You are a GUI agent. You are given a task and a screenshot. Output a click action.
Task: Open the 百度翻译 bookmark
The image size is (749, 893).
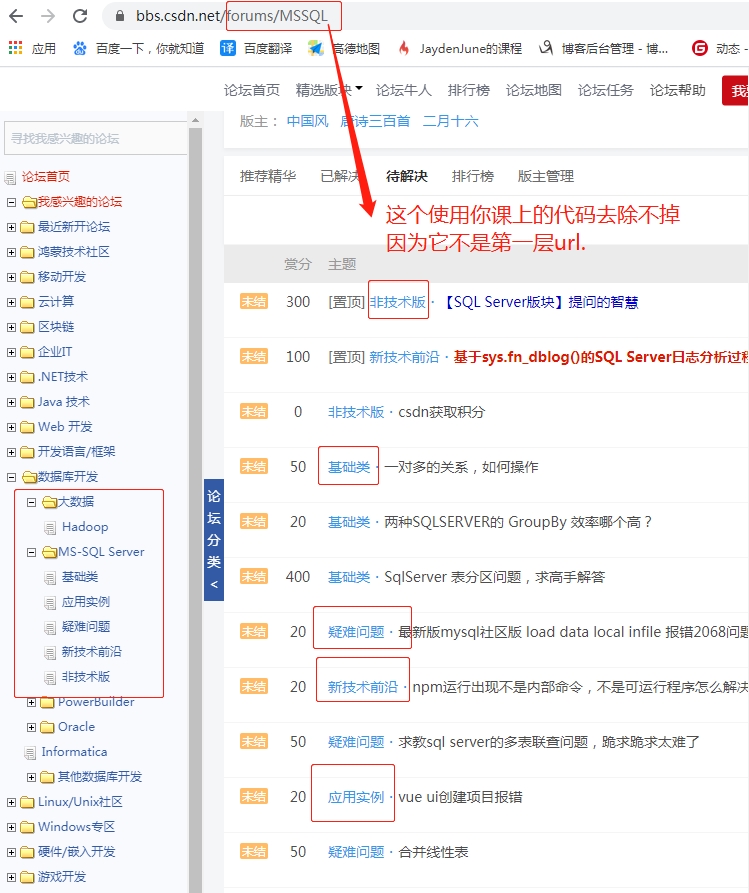[x=256, y=48]
